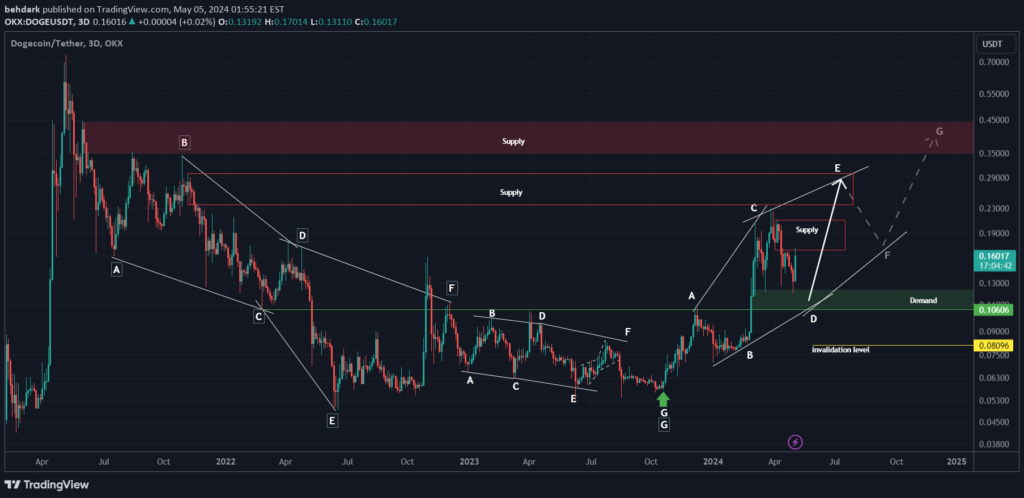Click the USDT currency label
Viewport: 1024px width, 498px height.
(x=993, y=44)
